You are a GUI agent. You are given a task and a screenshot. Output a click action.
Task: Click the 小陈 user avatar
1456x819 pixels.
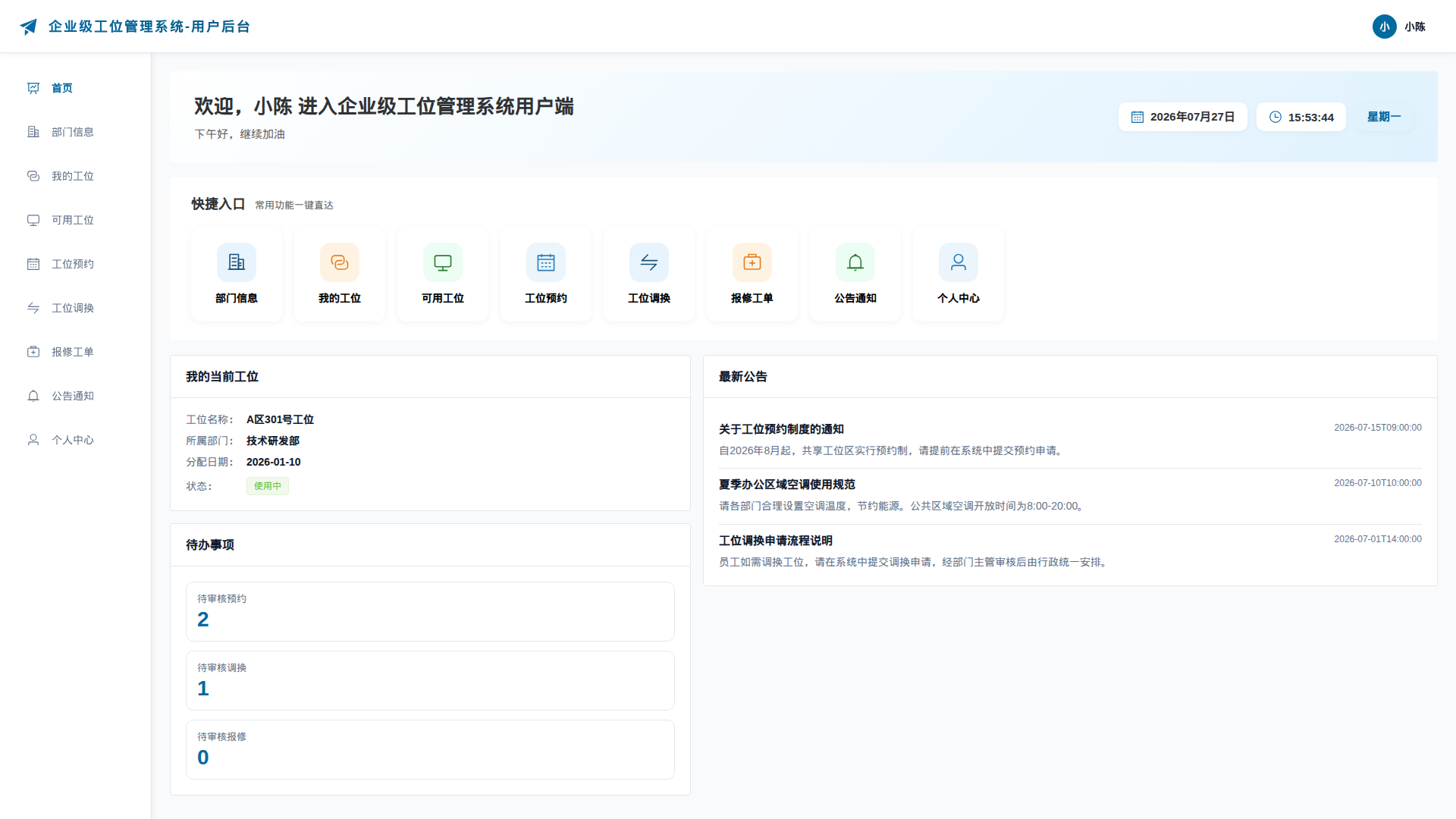tap(1385, 27)
